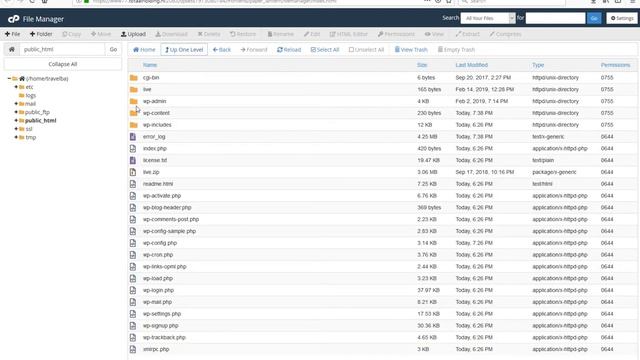Sort by Last Modified column header
The height and width of the screenshot is (360, 640).
pyautogui.click(x=471, y=65)
